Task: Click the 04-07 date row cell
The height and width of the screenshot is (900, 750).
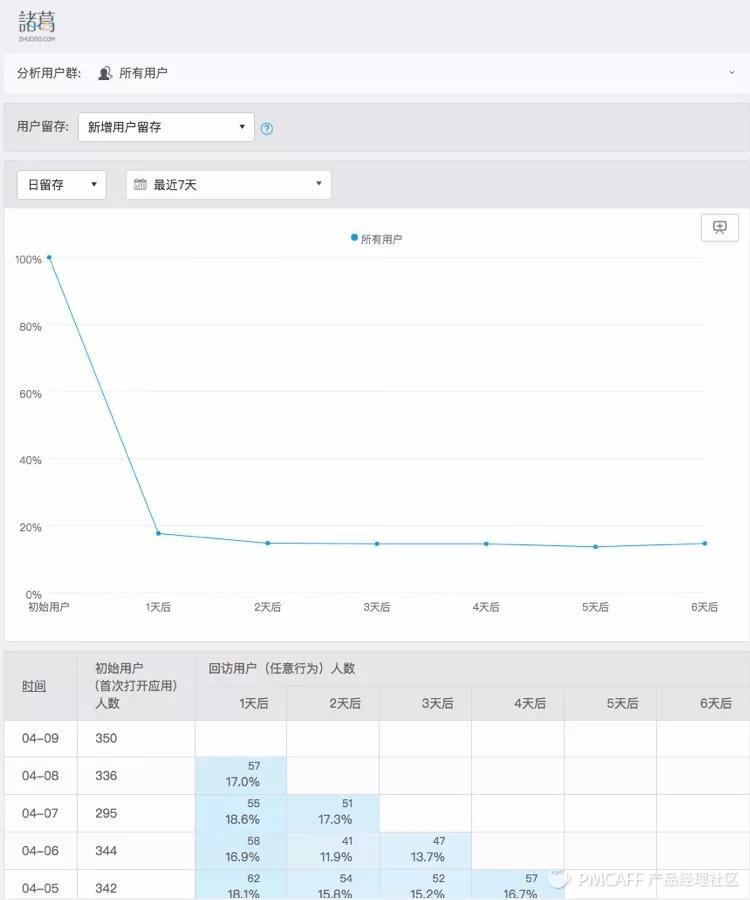Action: (40, 813)
